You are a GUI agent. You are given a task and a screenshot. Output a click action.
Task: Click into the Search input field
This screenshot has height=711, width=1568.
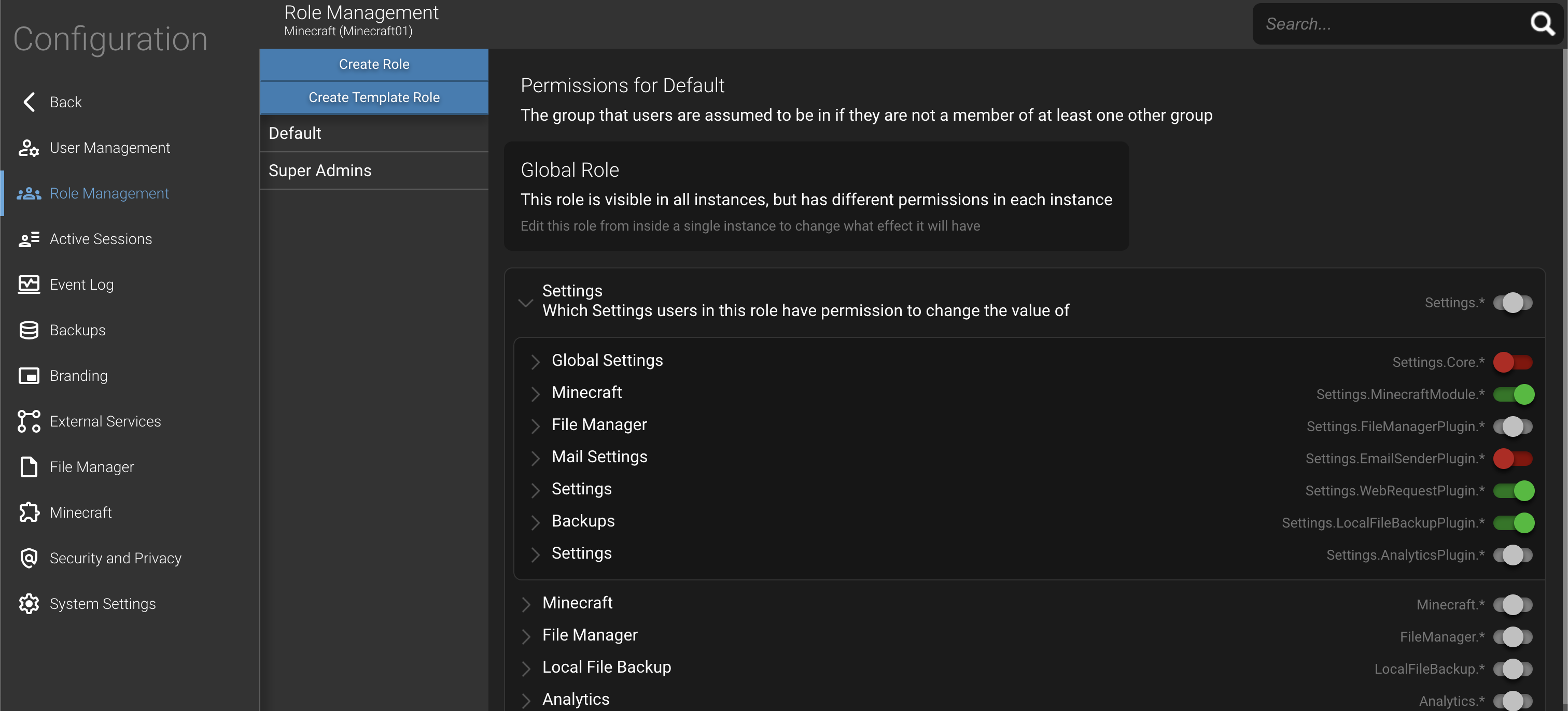(x=1391, y=24)
